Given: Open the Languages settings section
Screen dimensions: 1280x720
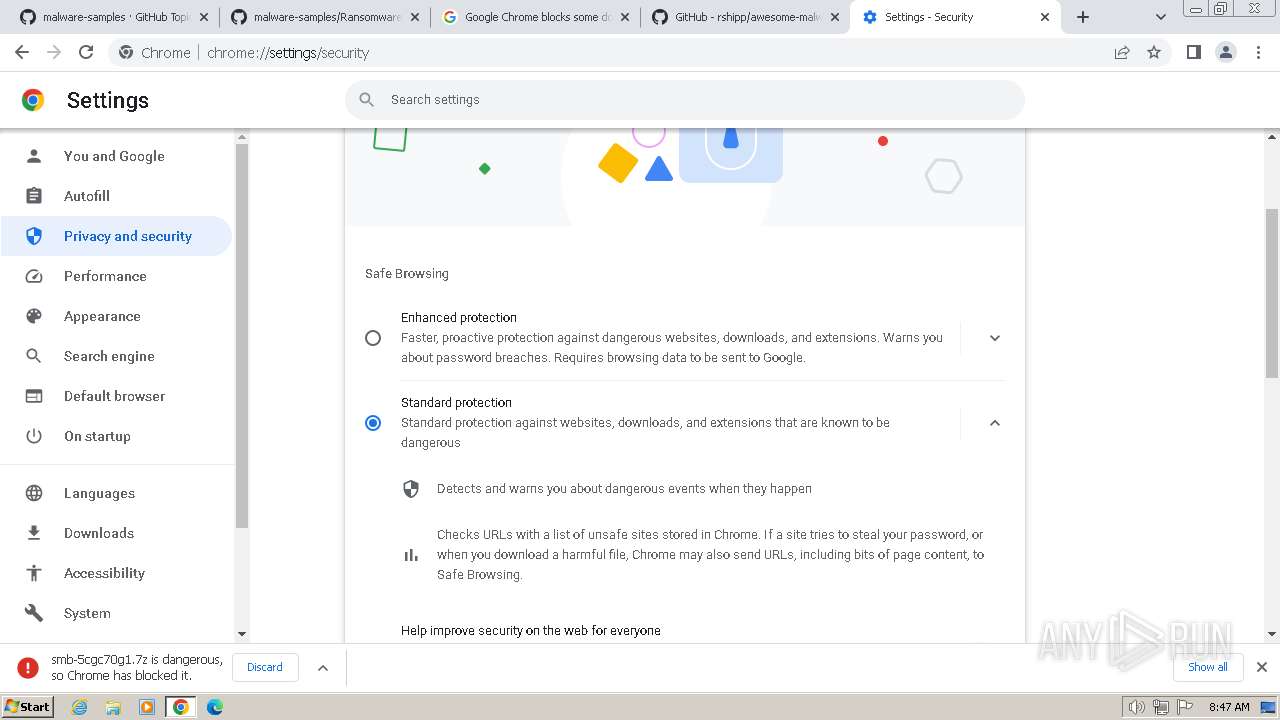Looking at the screenshot, I should pyautogui.click(x=116, y=493).
